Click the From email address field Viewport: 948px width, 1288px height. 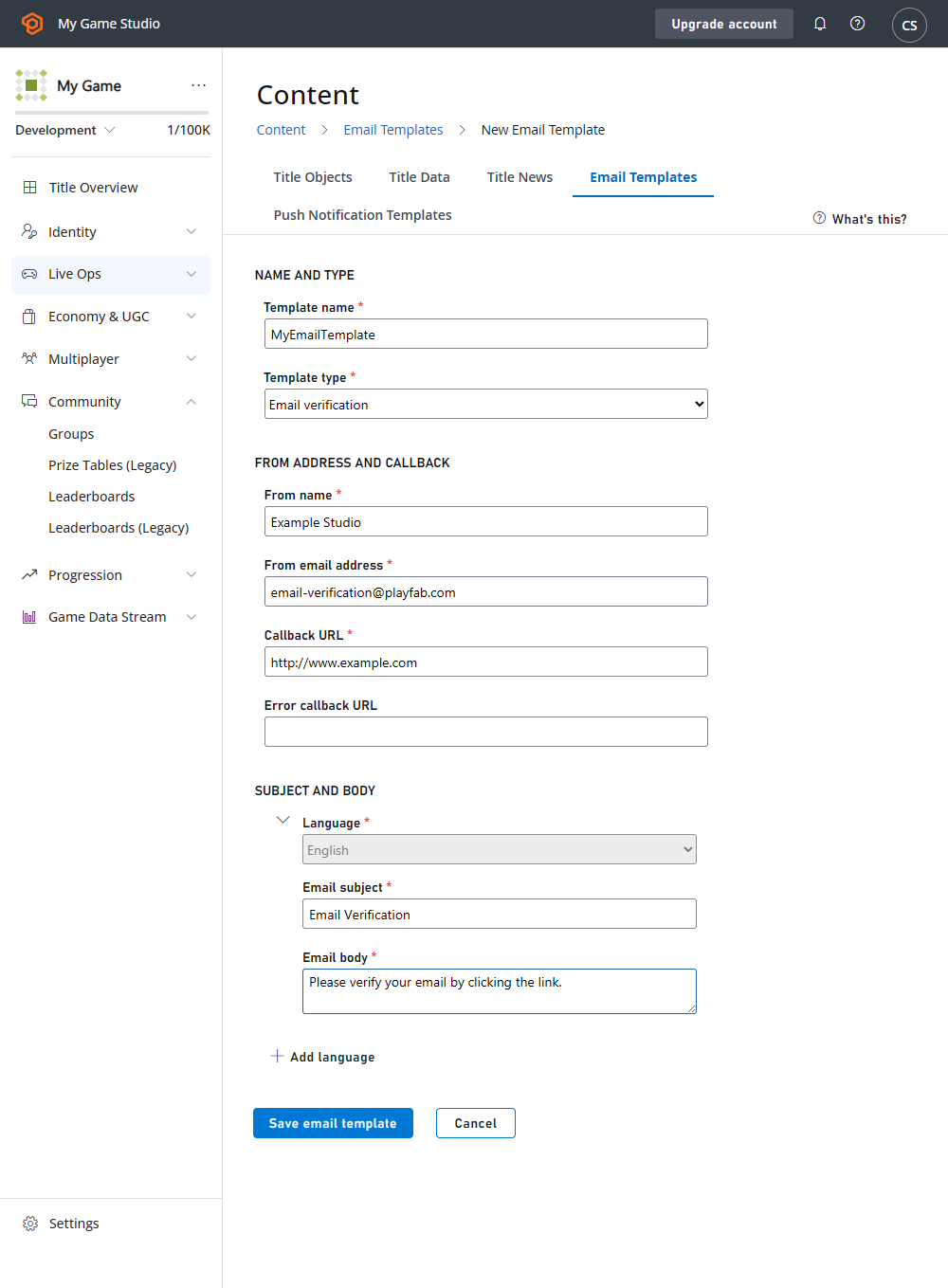coord(486,591)
